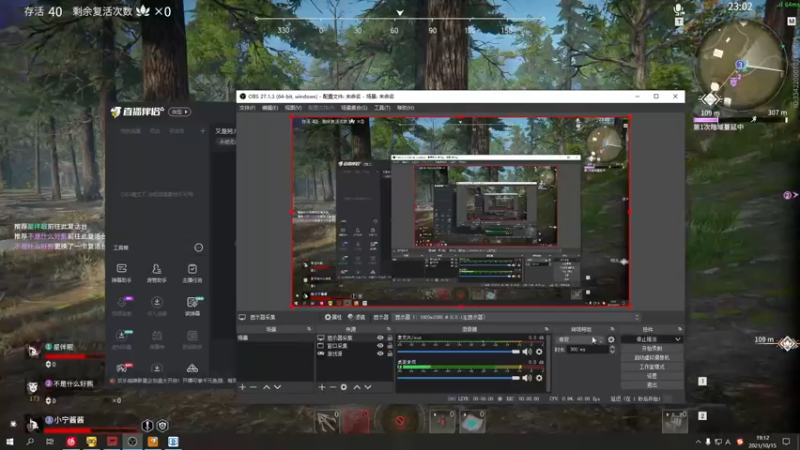Mute the 桌面音频 desktop audio channel
This screenshot has width=800, height=450.
527,378
